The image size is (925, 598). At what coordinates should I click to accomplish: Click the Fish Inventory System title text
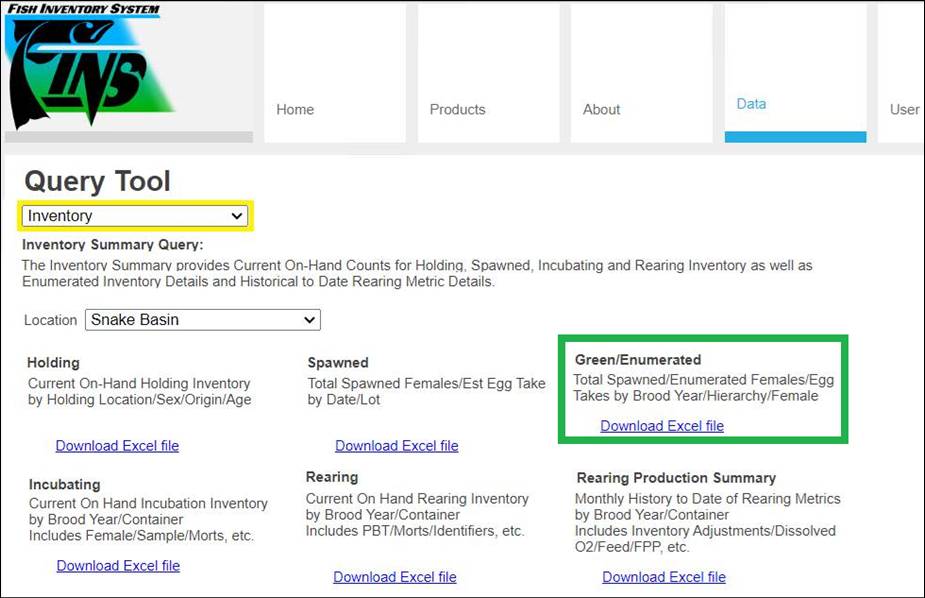(x=82, y=10)
